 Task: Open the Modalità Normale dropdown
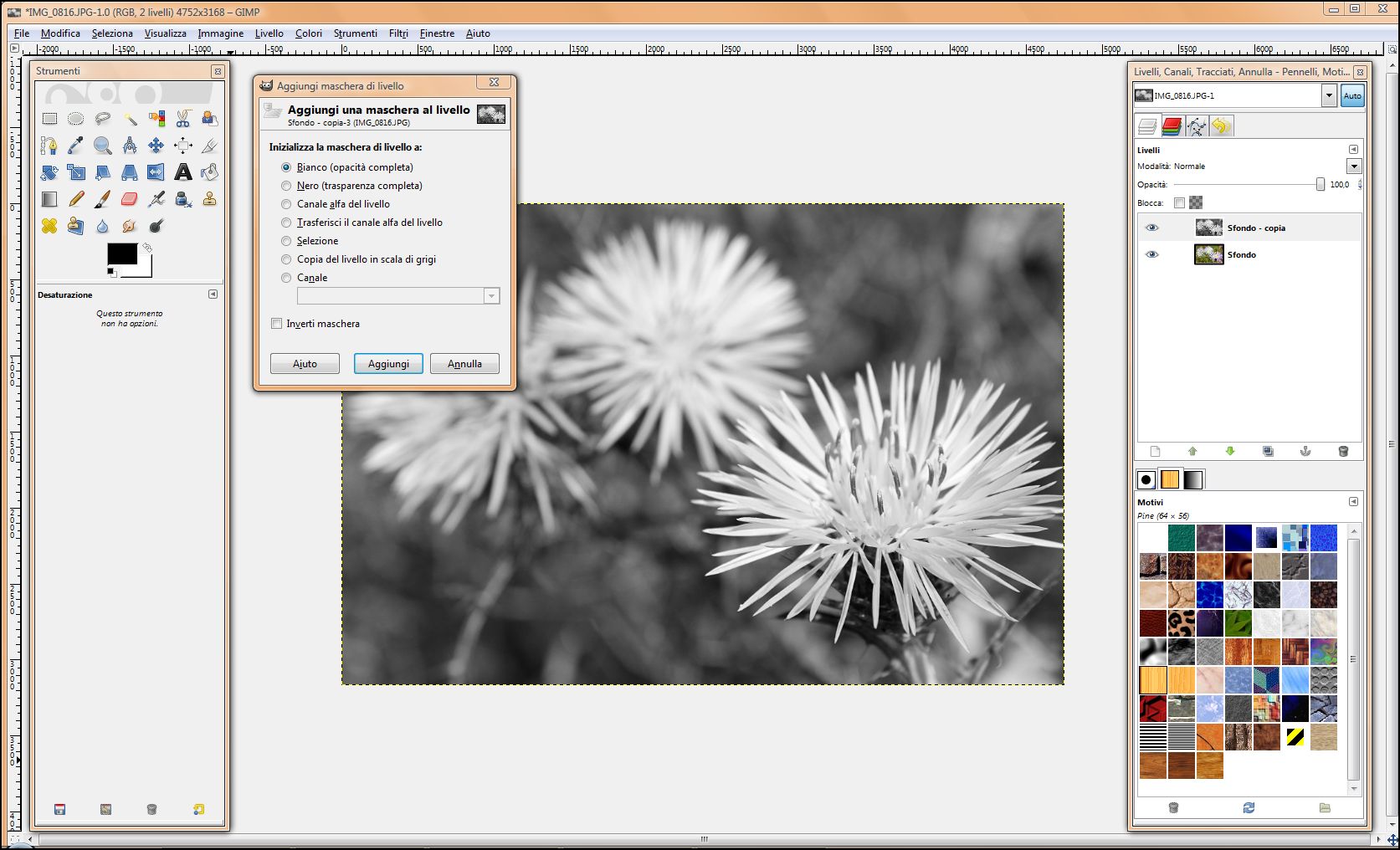tap(1354, 166)
